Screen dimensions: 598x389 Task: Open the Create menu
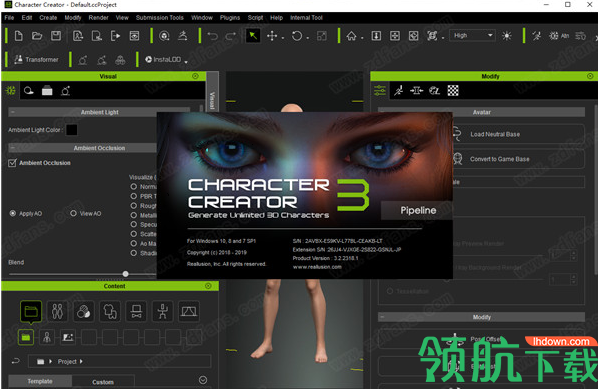[x=48, y=18]
